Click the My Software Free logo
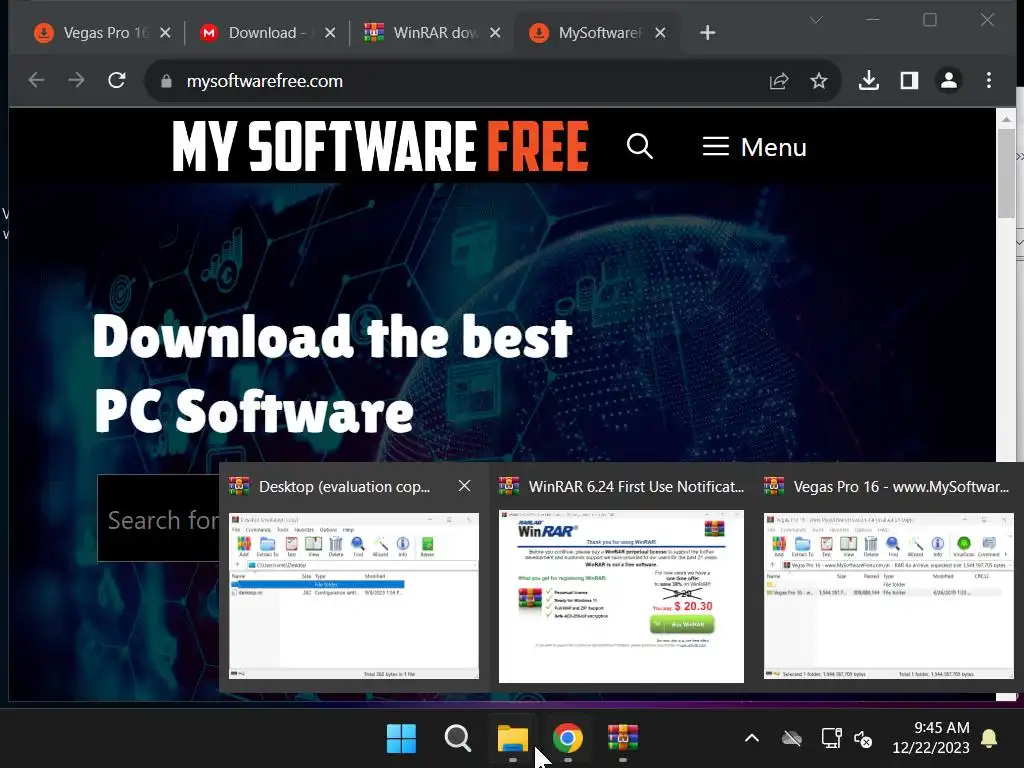The width and height of the screenshot is (1024, 768). [381, 146]
